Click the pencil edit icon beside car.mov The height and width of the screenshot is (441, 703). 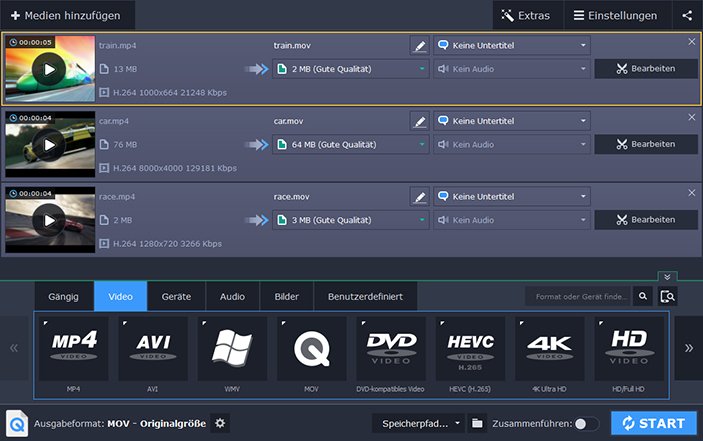[420, 120]
